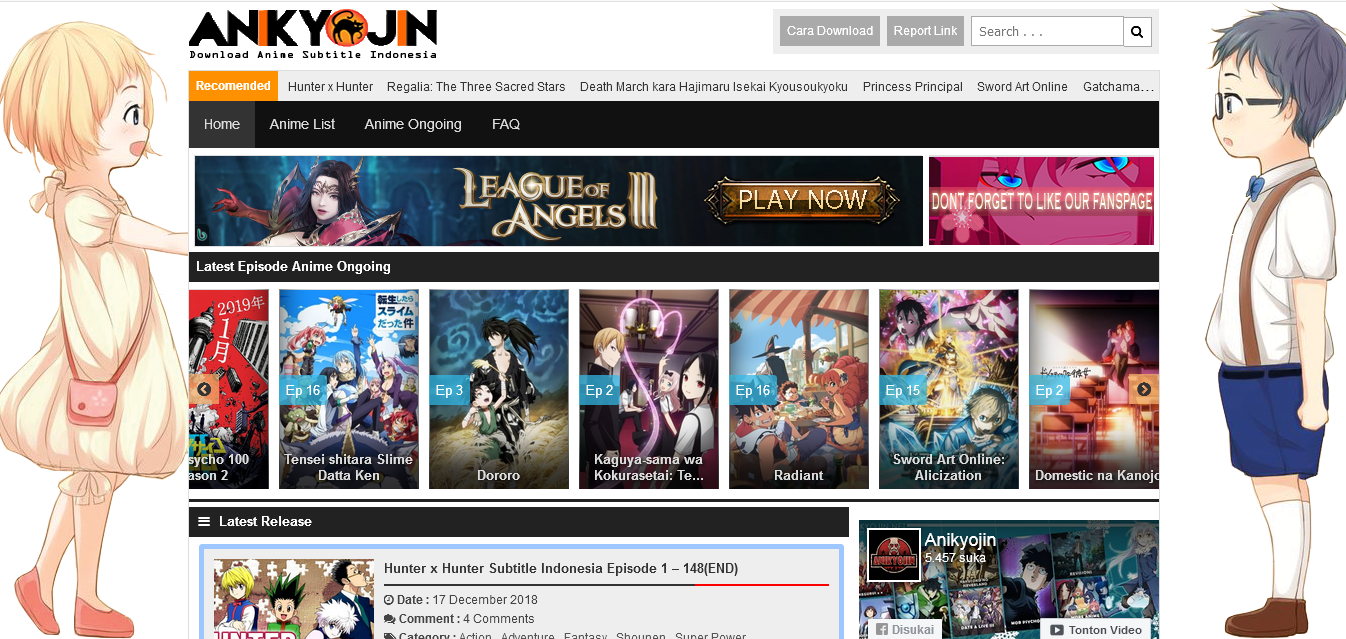The height and width of the screenshot is (639, 1346).
Task: Click the carousel next arrow
Action: click(x=1144, y=389)
